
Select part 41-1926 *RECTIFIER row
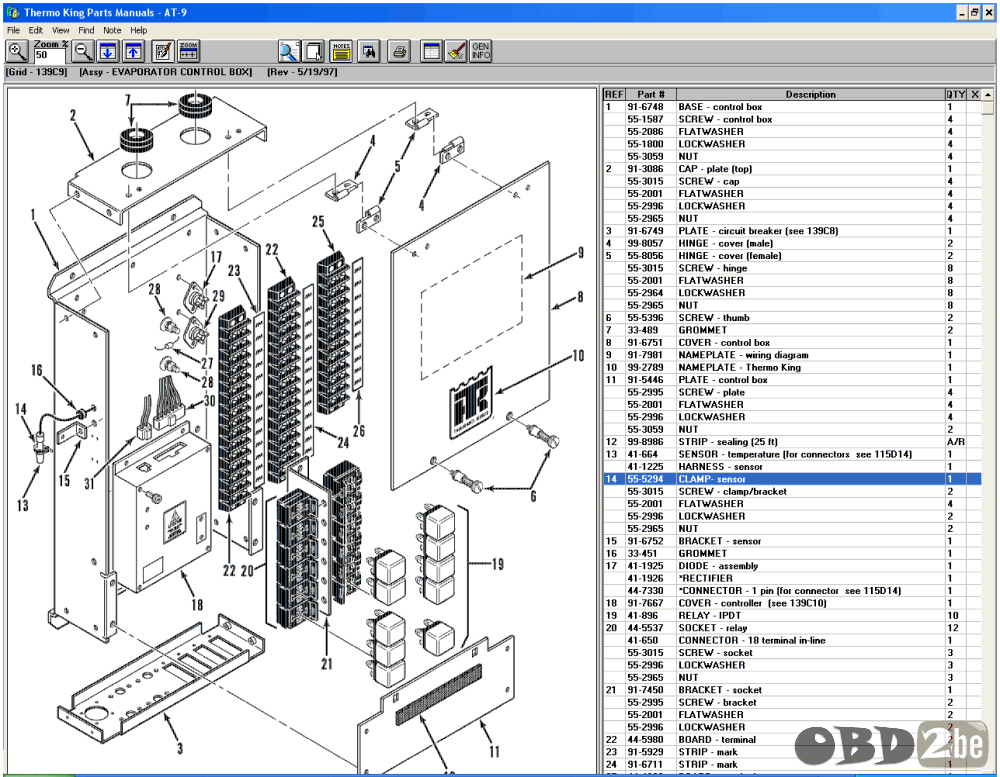coord(792,578)
